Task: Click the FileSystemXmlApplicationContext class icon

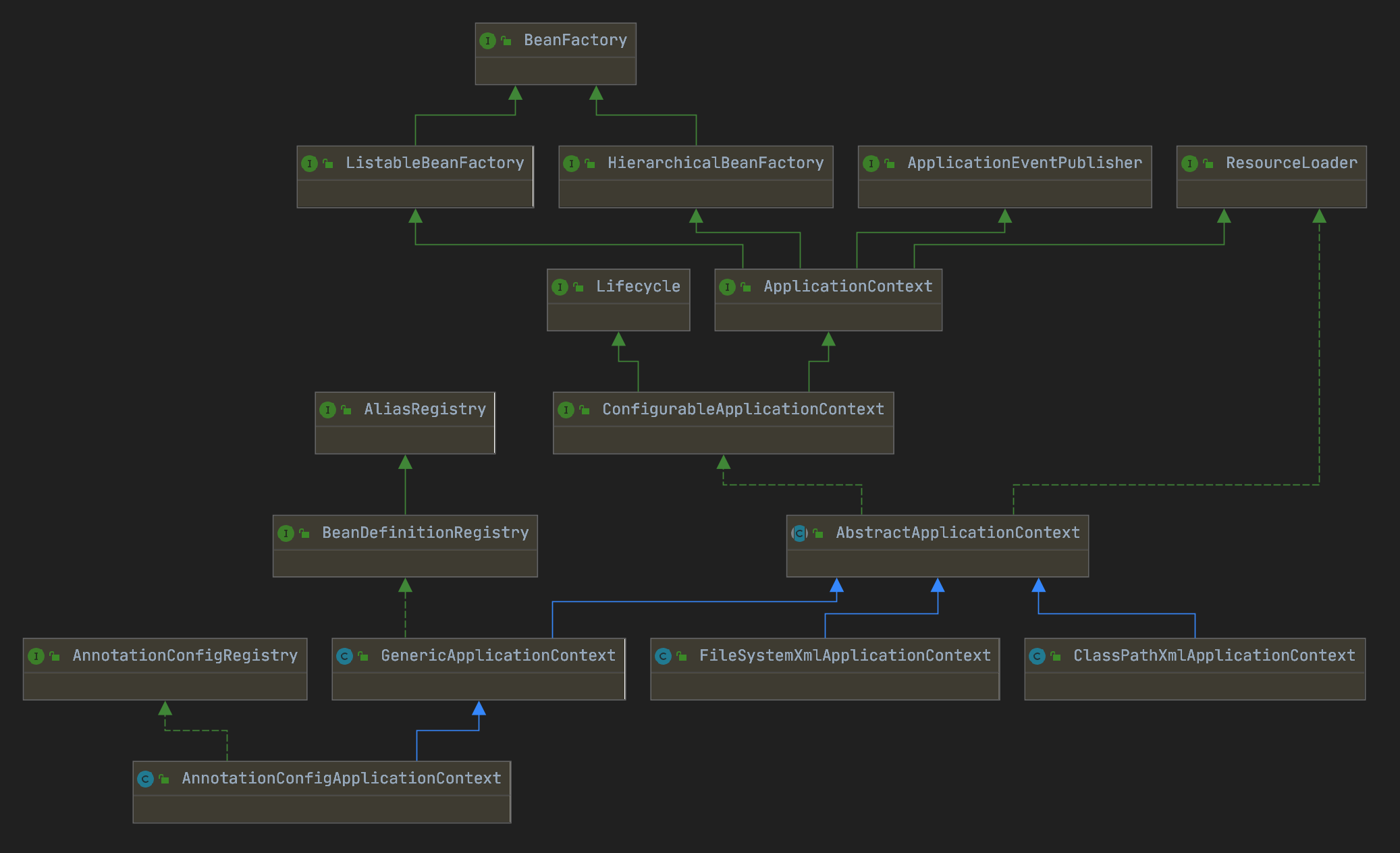Action: tap(663, 656)
